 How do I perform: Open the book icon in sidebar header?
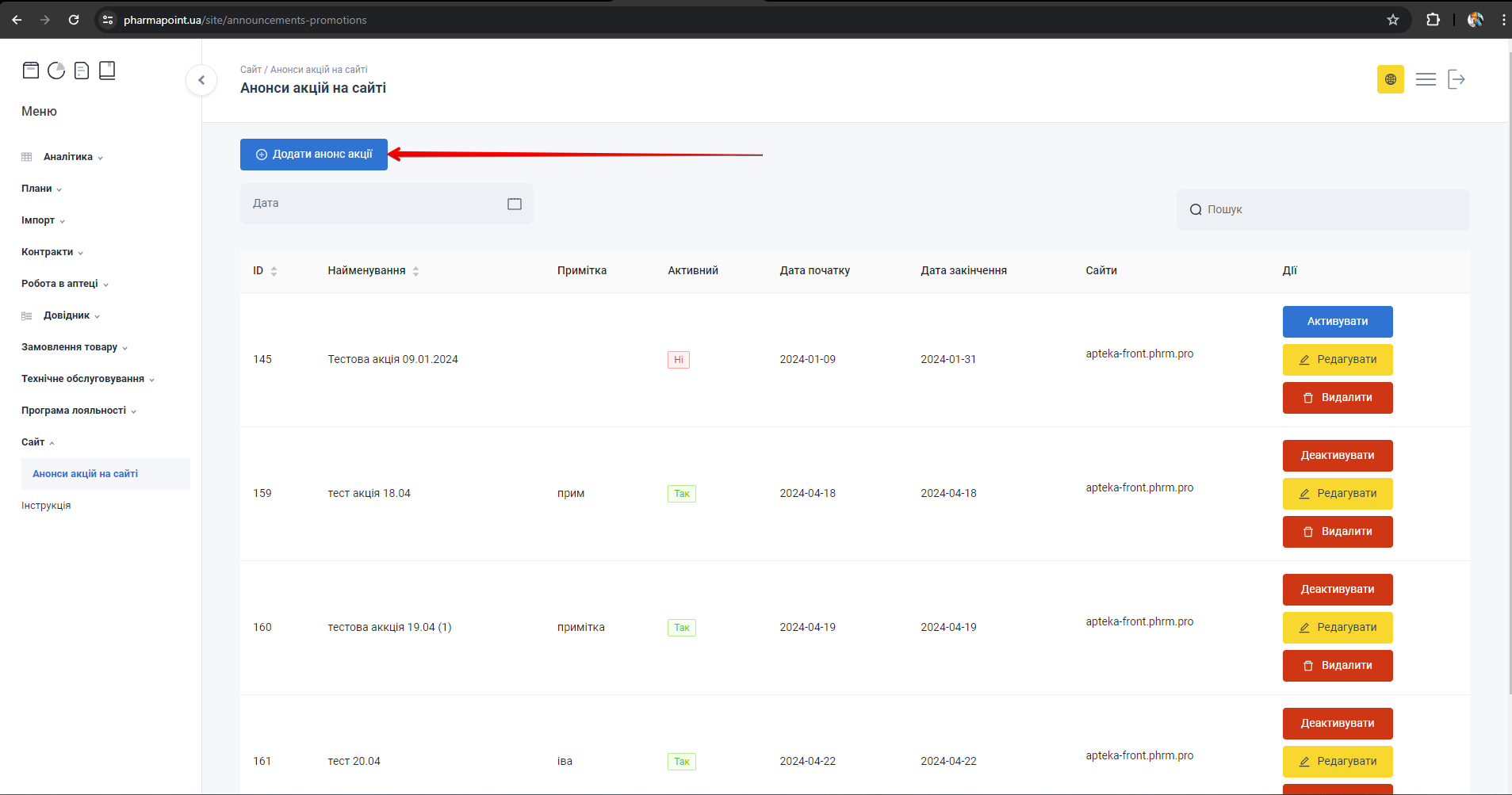point(107,71)
